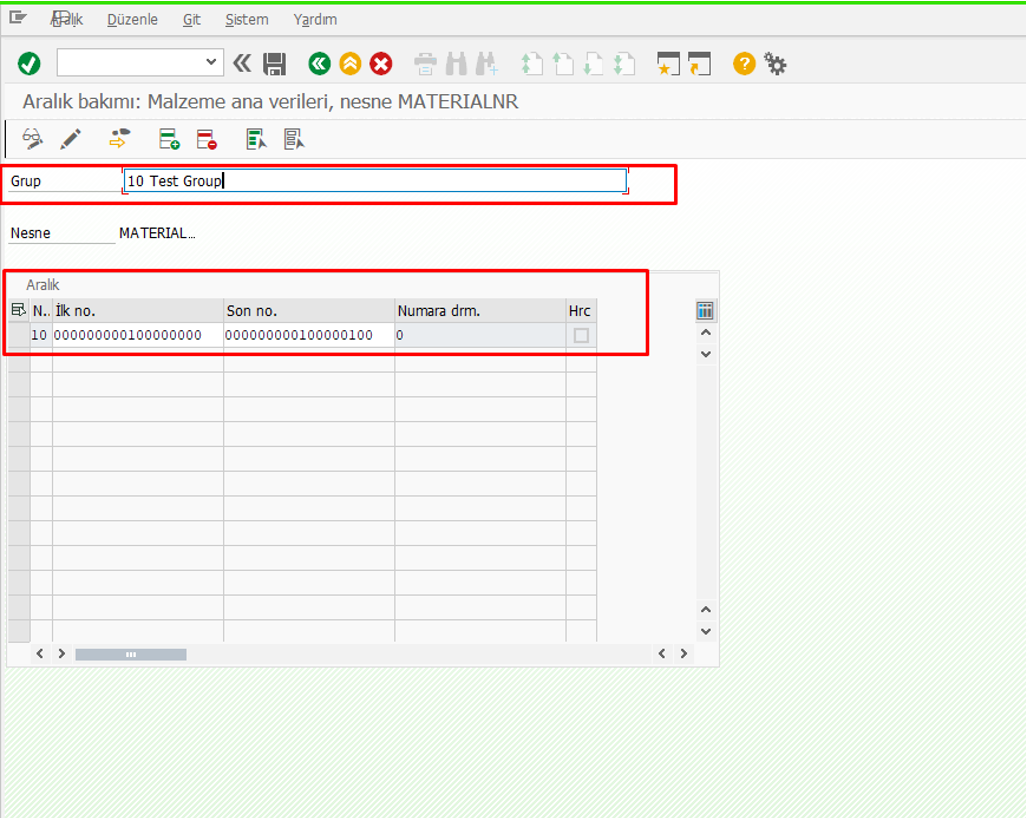The height and width of the screenshot is (818, 1026).
Task: Open the Düzenle menu
Action: coord(132,20)
